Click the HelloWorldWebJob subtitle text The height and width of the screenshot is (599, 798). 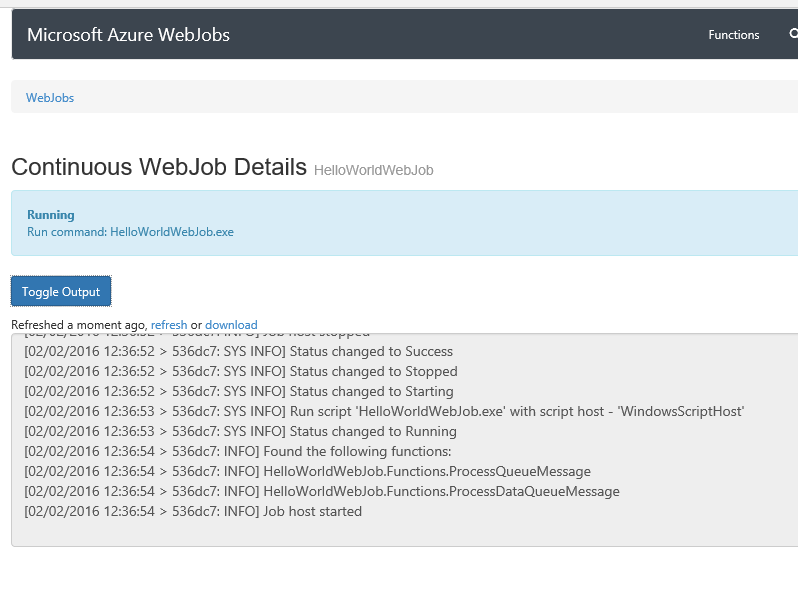tap(373, 170)
